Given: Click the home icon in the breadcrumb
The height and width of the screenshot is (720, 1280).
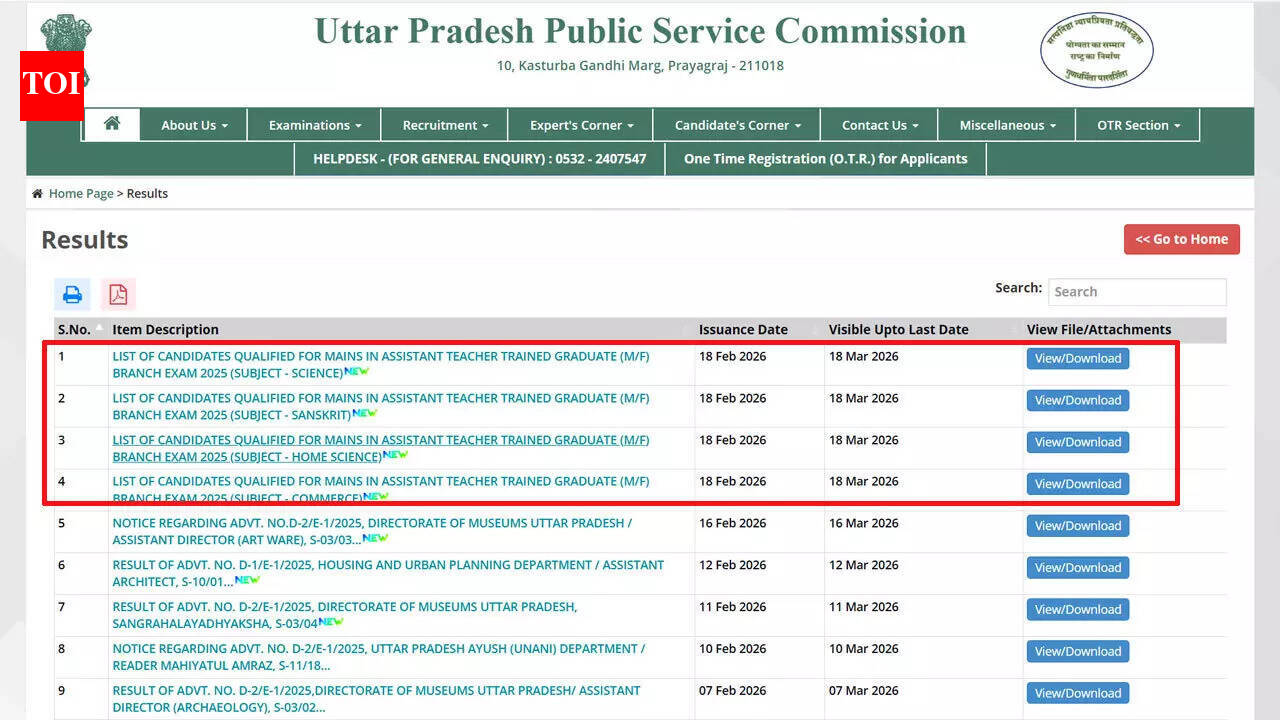Looking at the screenshot, I should pyautogui.click(x=37, y=193).
